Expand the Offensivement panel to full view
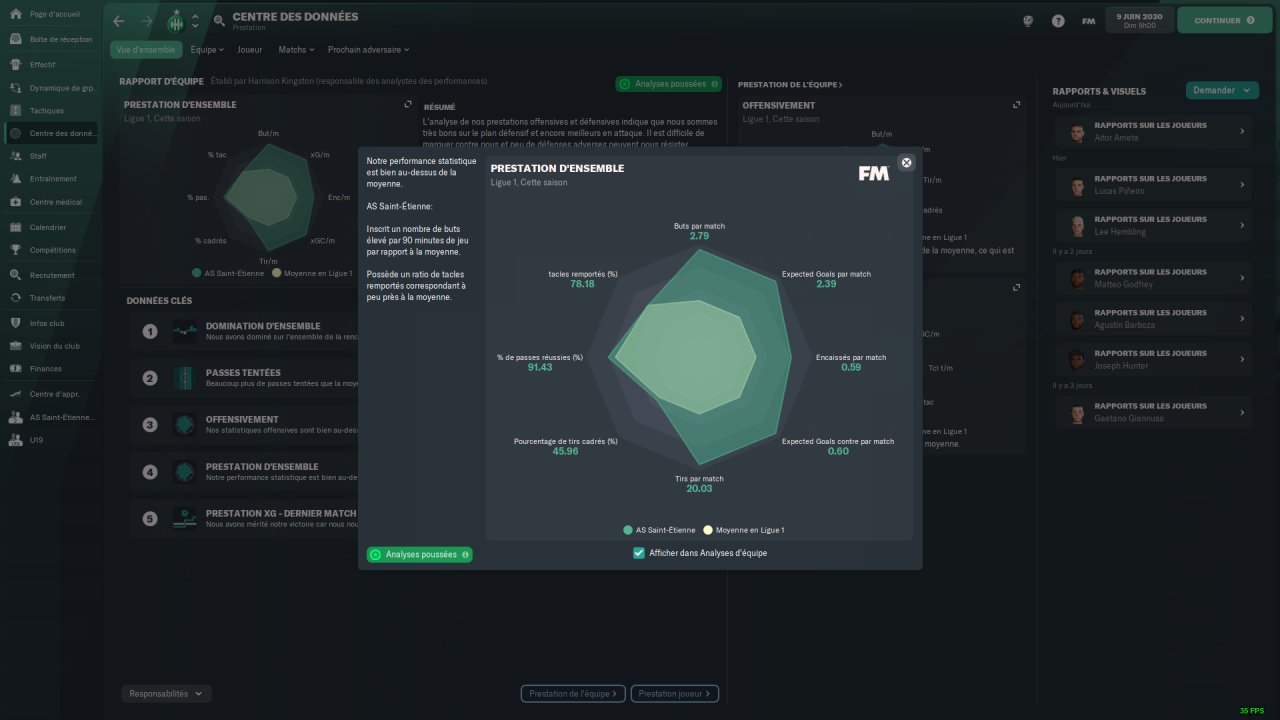The height and width of the screenshot is (720, 1280). point(1017,104)
